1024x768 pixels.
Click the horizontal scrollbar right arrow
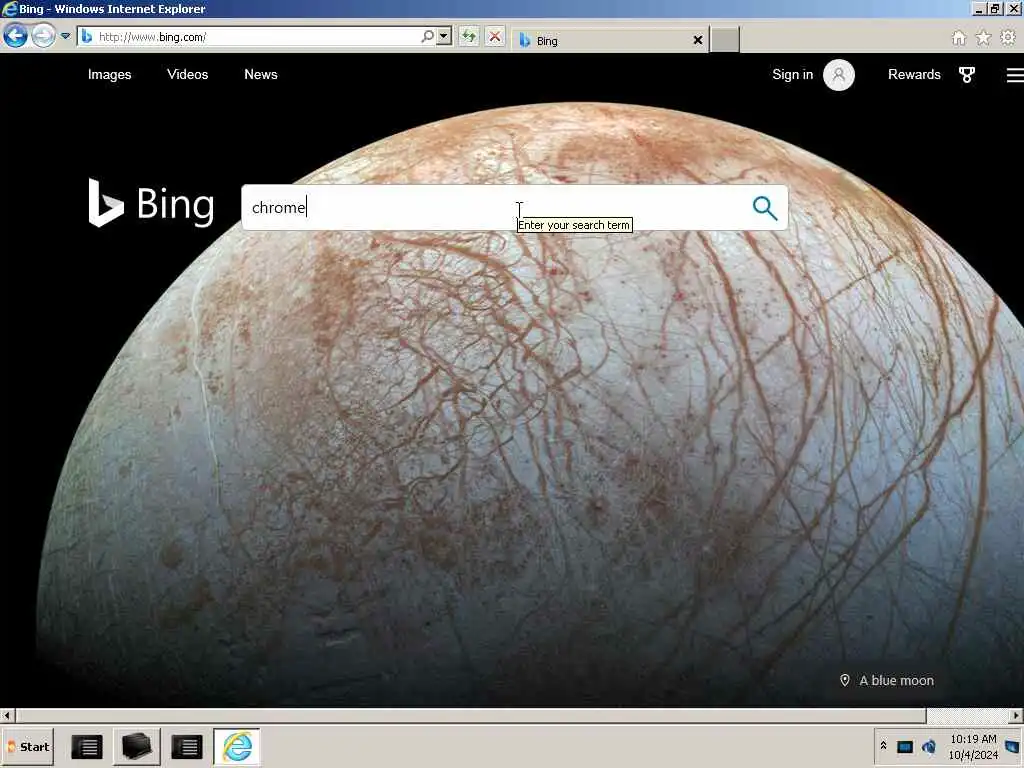[x=1016, y=716]
